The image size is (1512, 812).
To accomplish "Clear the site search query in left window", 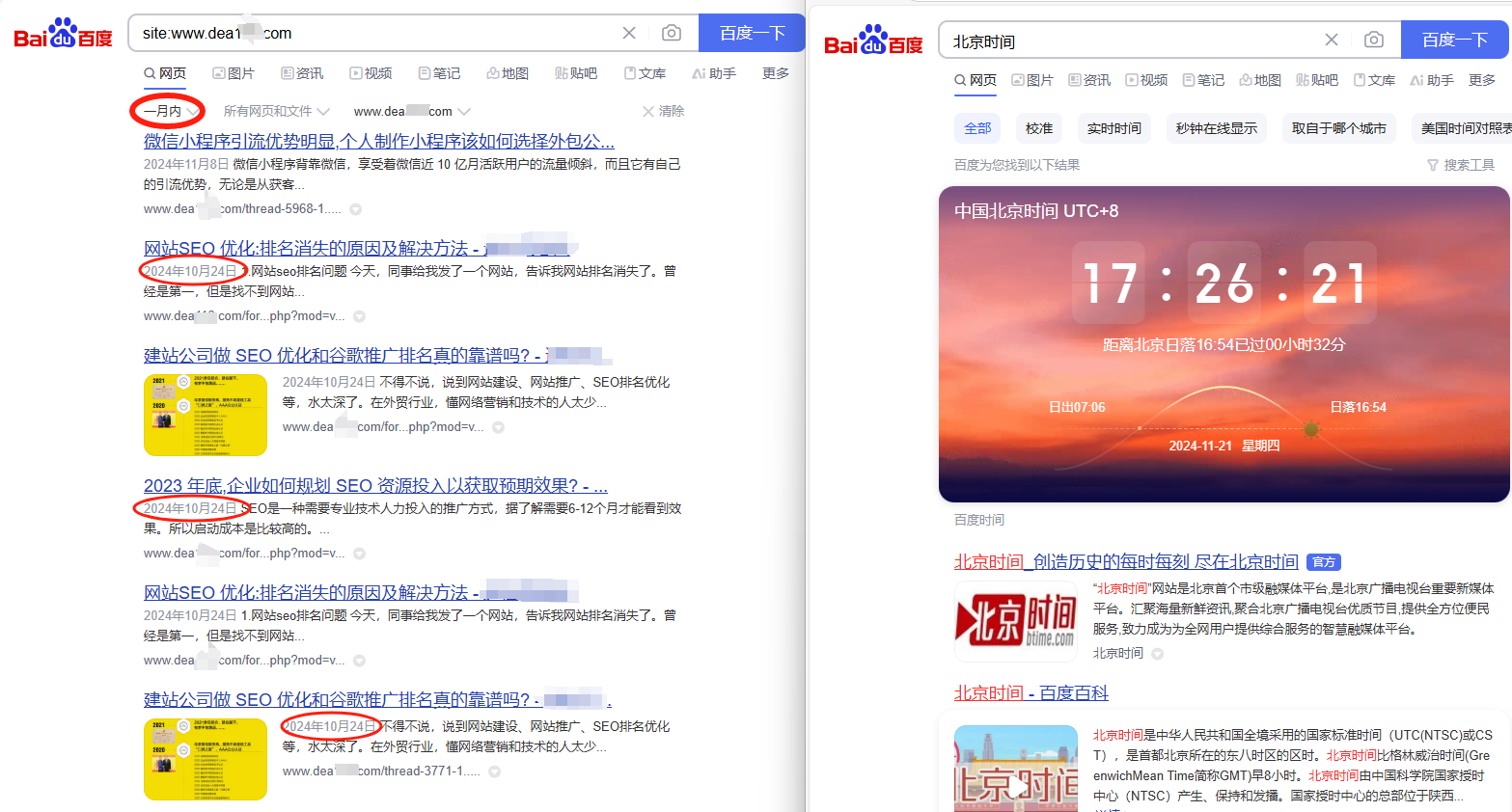I will [x=629, y=33].
